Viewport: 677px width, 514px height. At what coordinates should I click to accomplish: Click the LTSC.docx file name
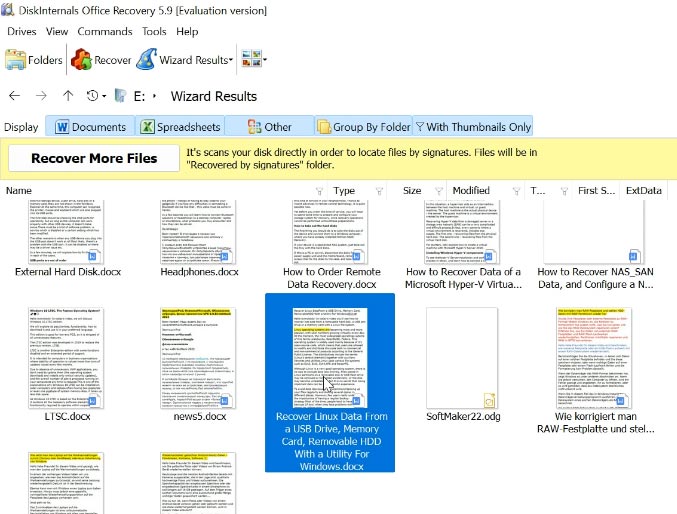67,416
